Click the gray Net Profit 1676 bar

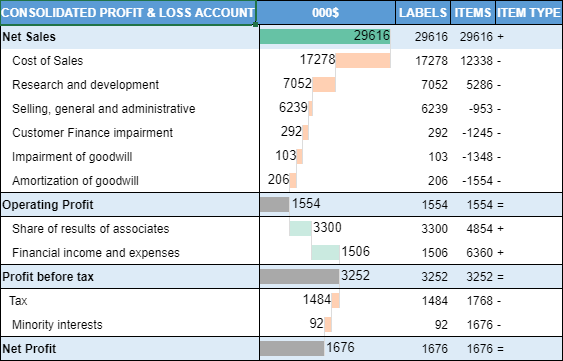[292, 348]
